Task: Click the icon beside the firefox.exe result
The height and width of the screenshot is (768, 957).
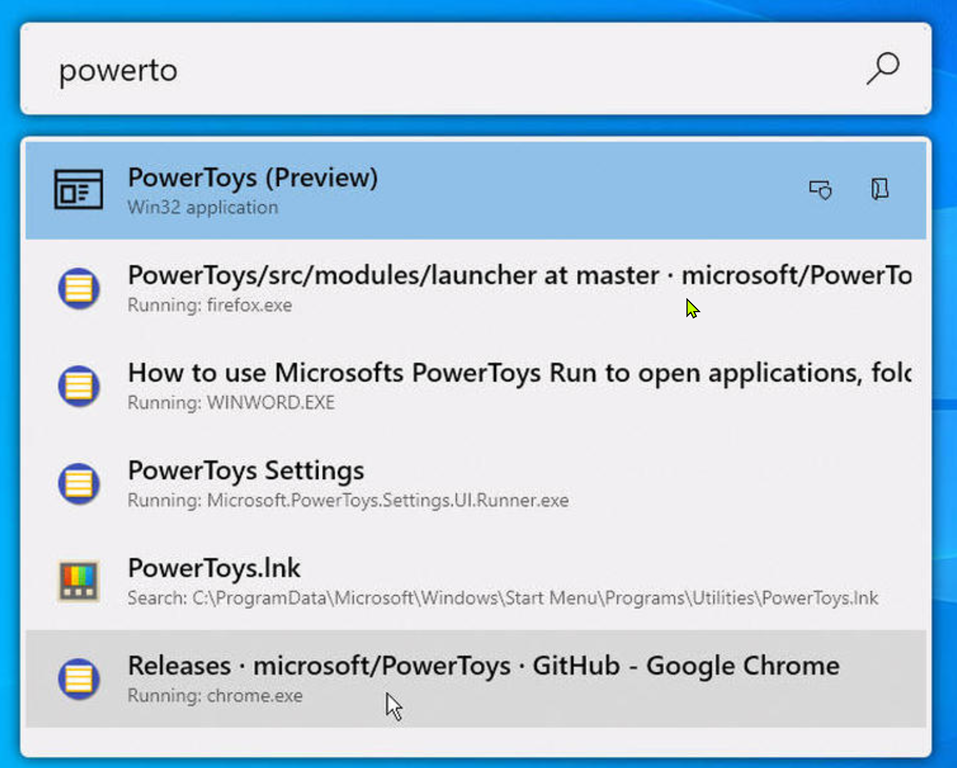Action: (x=78, y=288)
